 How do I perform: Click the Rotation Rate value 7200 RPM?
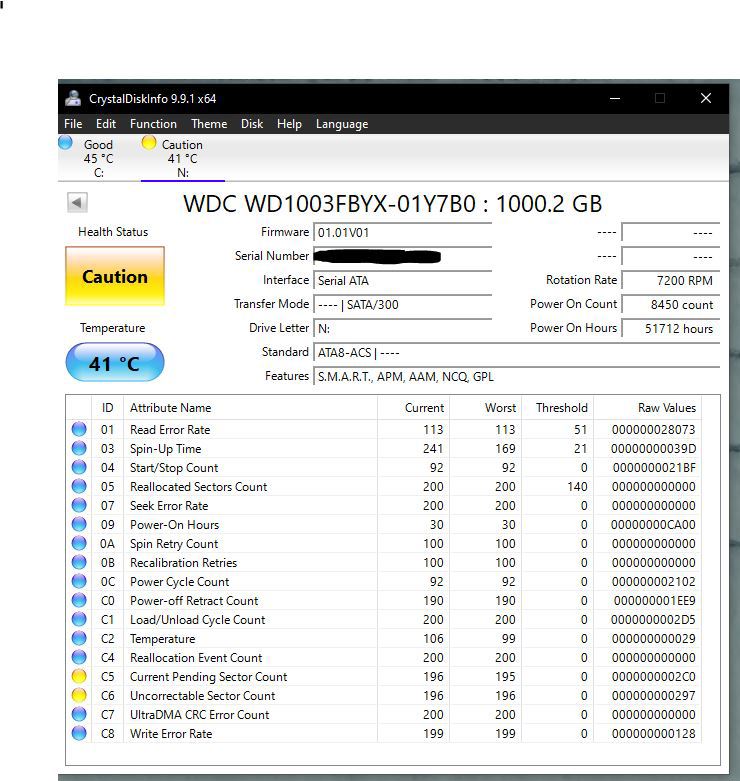(x=671, y=280)
